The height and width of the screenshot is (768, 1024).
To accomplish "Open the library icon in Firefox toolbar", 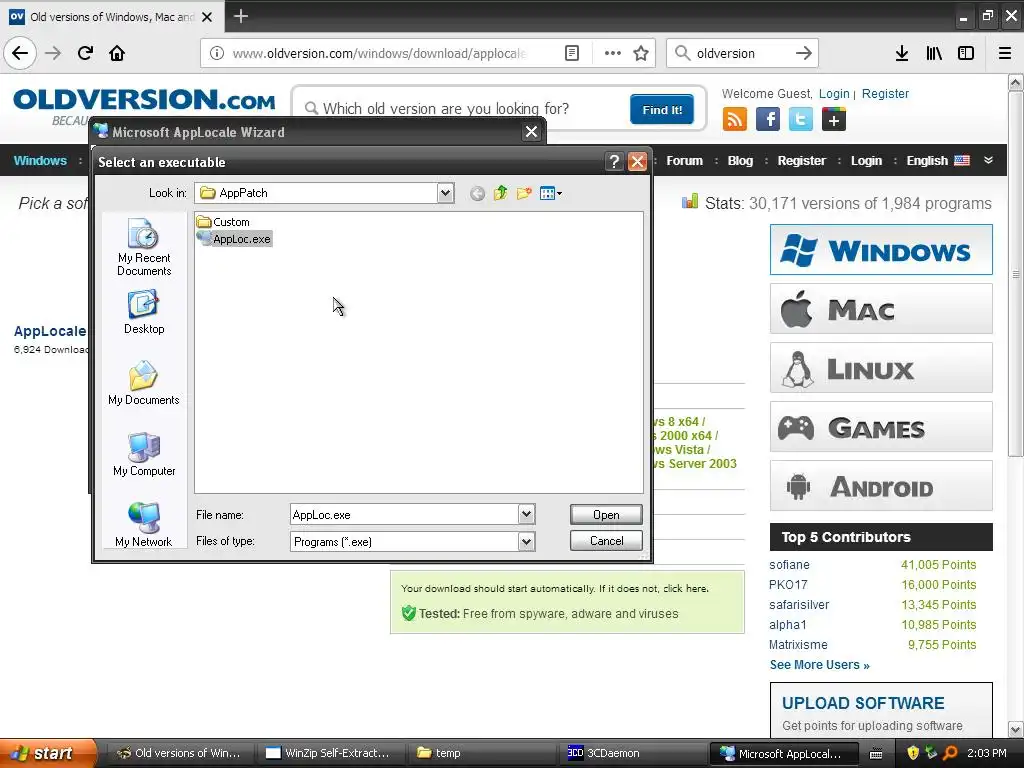I will click(x=934, y=53).
